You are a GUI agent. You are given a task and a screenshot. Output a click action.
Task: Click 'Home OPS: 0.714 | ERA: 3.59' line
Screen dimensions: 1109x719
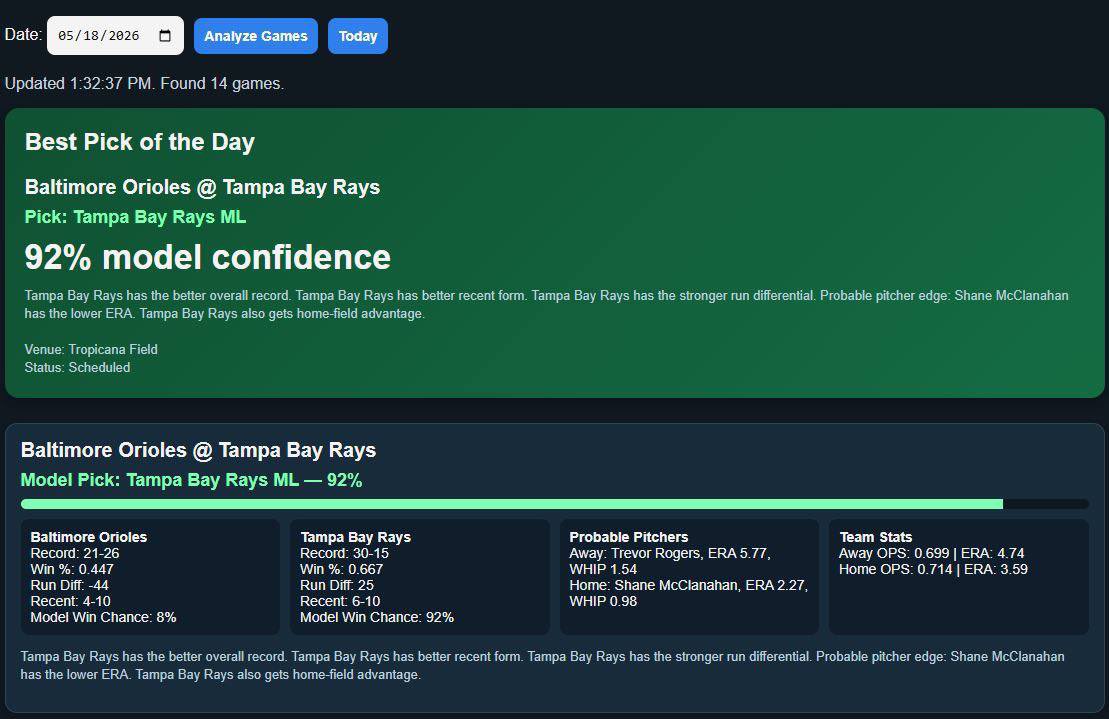click(934, 570)
